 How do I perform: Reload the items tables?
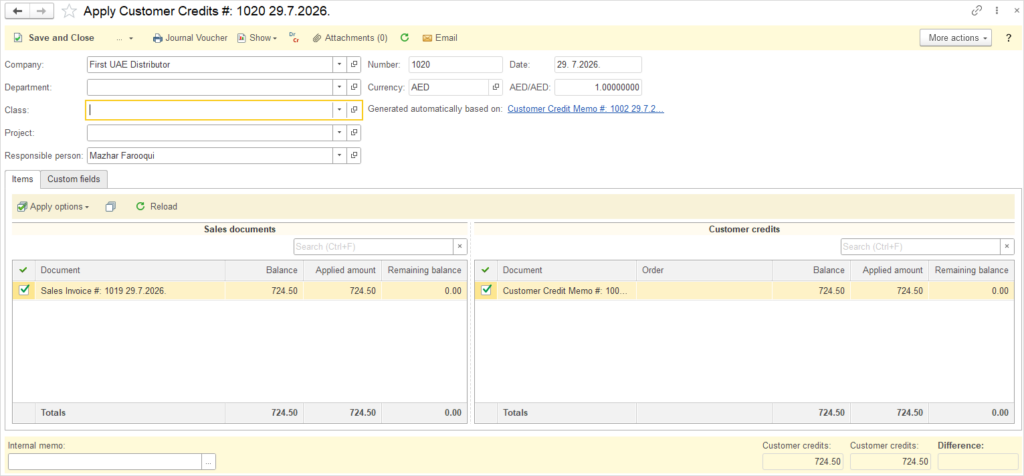click(156, 206)
